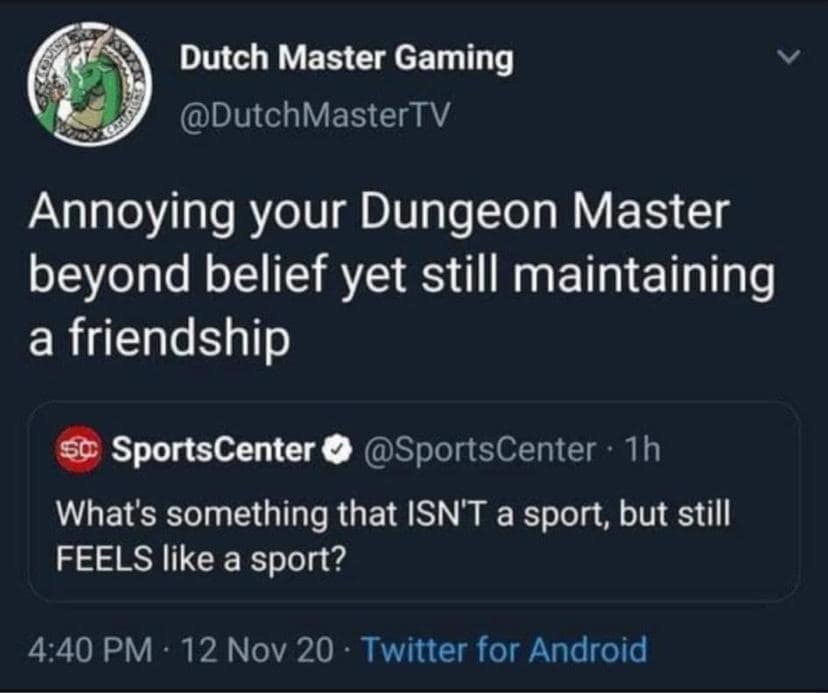Click the SportsCenter SC logo icon
Viewport: 828px width, 693px height.
pyautogui.click(x=79, y=449)
